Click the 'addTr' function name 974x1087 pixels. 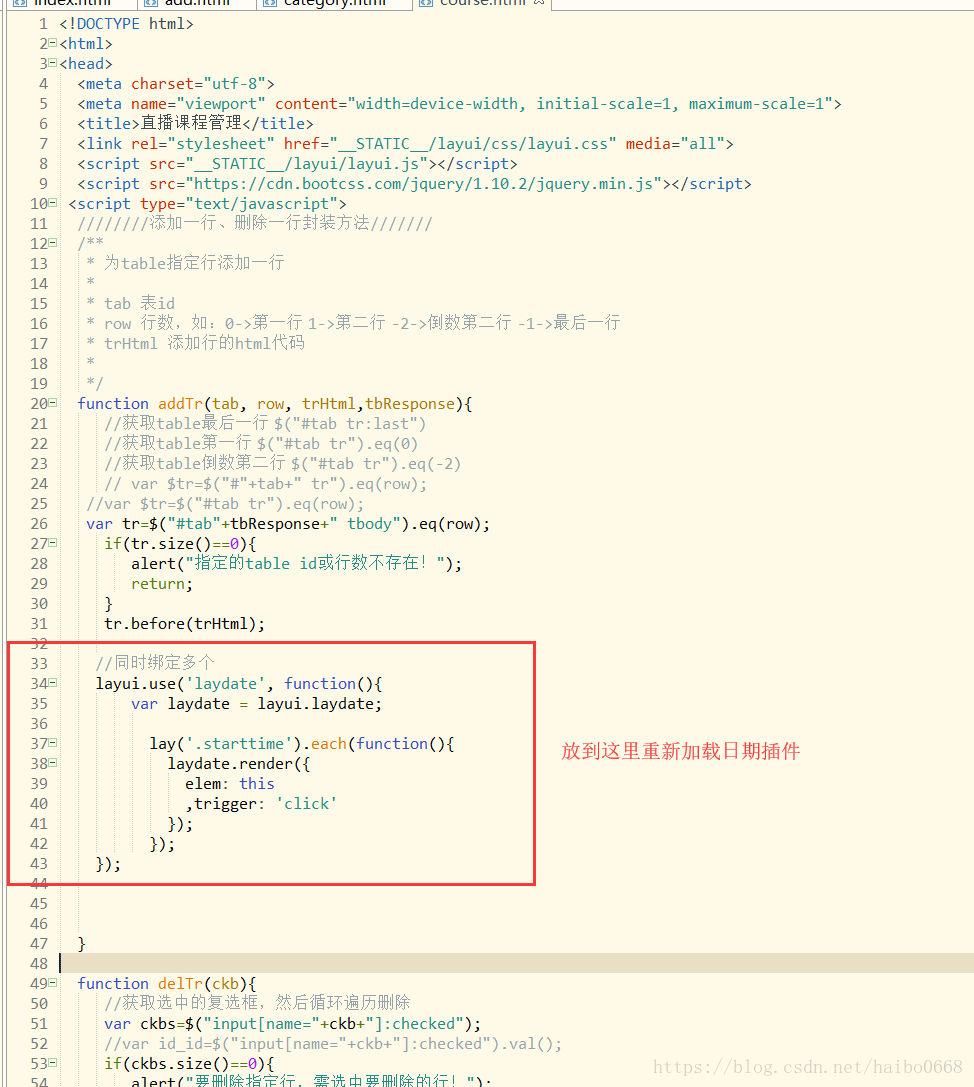tap(180, 403)
